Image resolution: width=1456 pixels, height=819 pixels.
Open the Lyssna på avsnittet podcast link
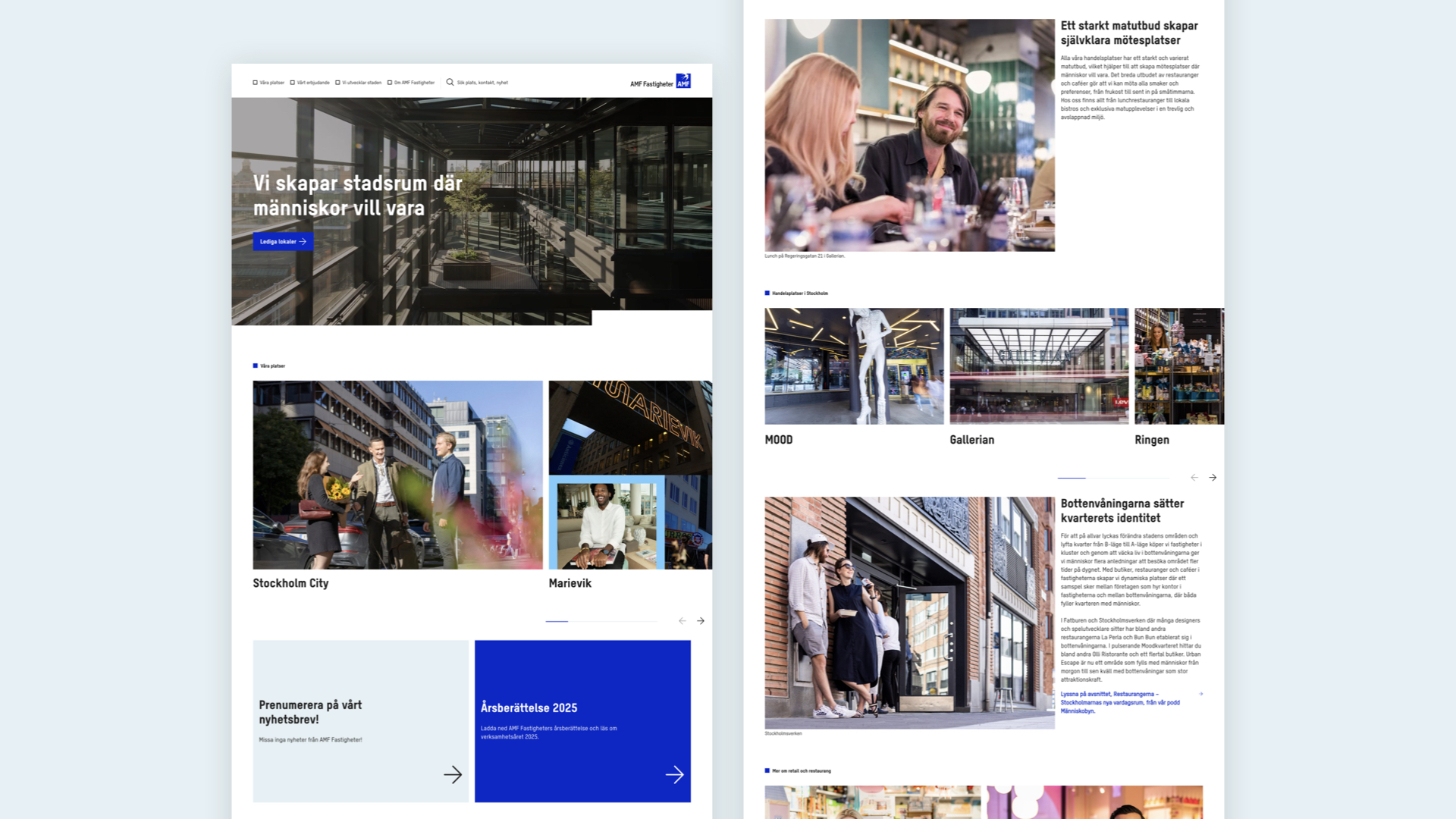click(x=1120, y=702)
